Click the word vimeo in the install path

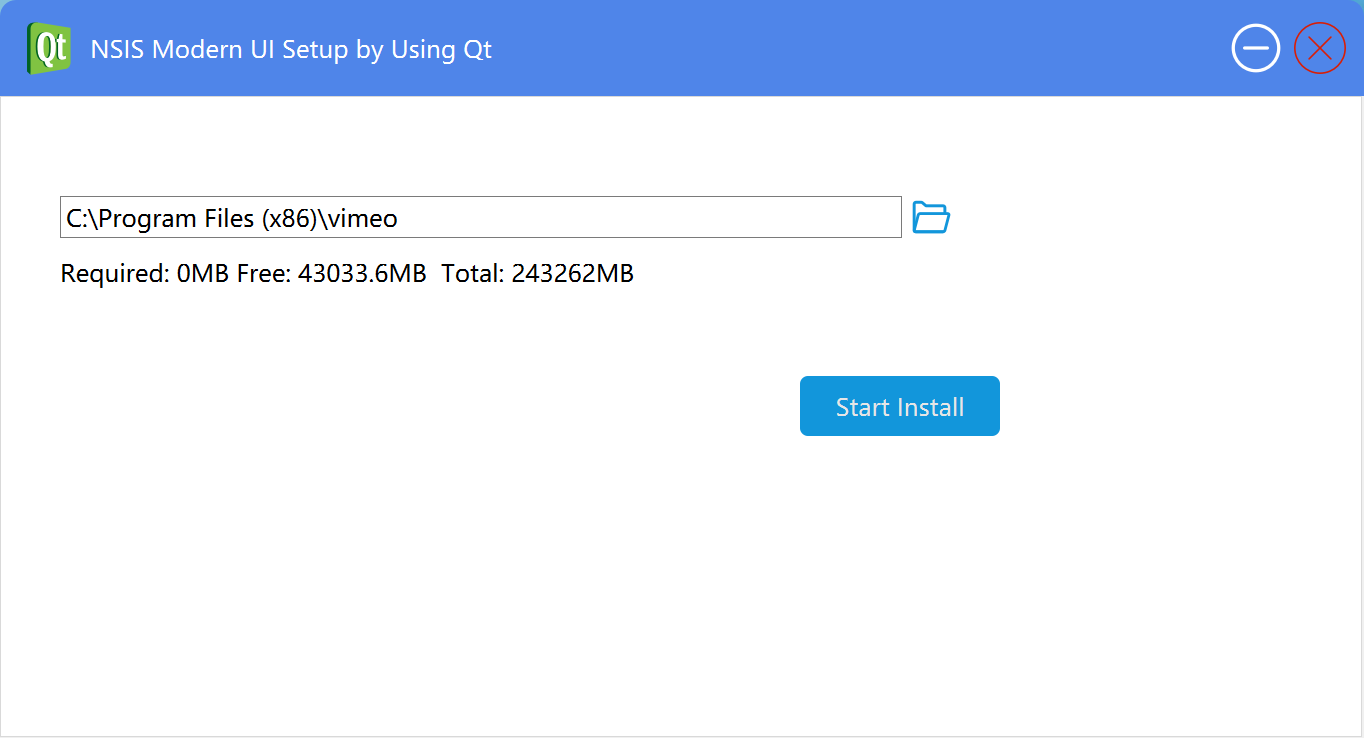pyautogui.click(x=363, y=218)
